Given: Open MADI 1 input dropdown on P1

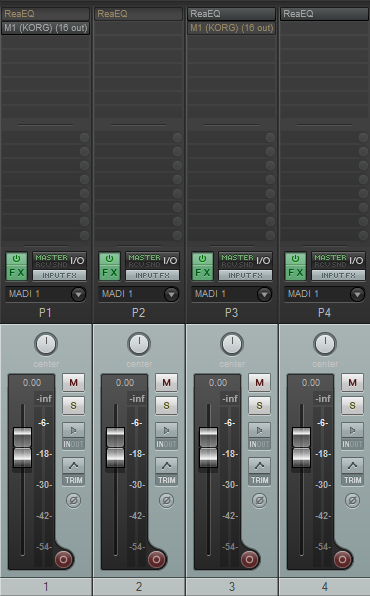Looking at the screenshot, I should click(x=46, y=294).
